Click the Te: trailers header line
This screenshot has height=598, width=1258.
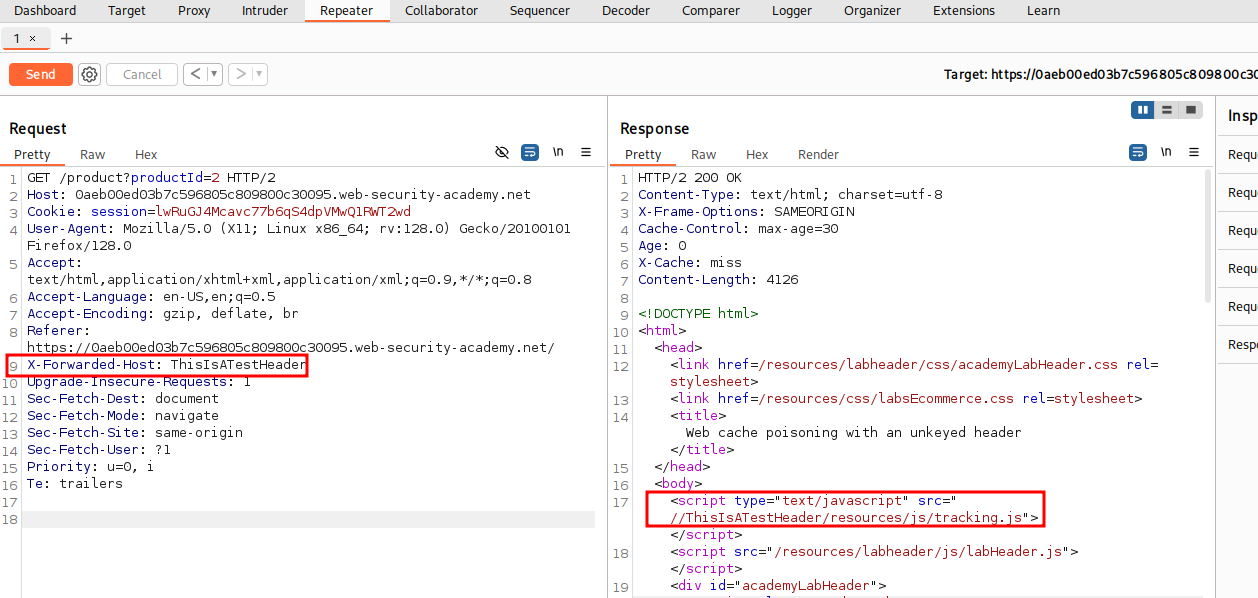pos(75,484)
